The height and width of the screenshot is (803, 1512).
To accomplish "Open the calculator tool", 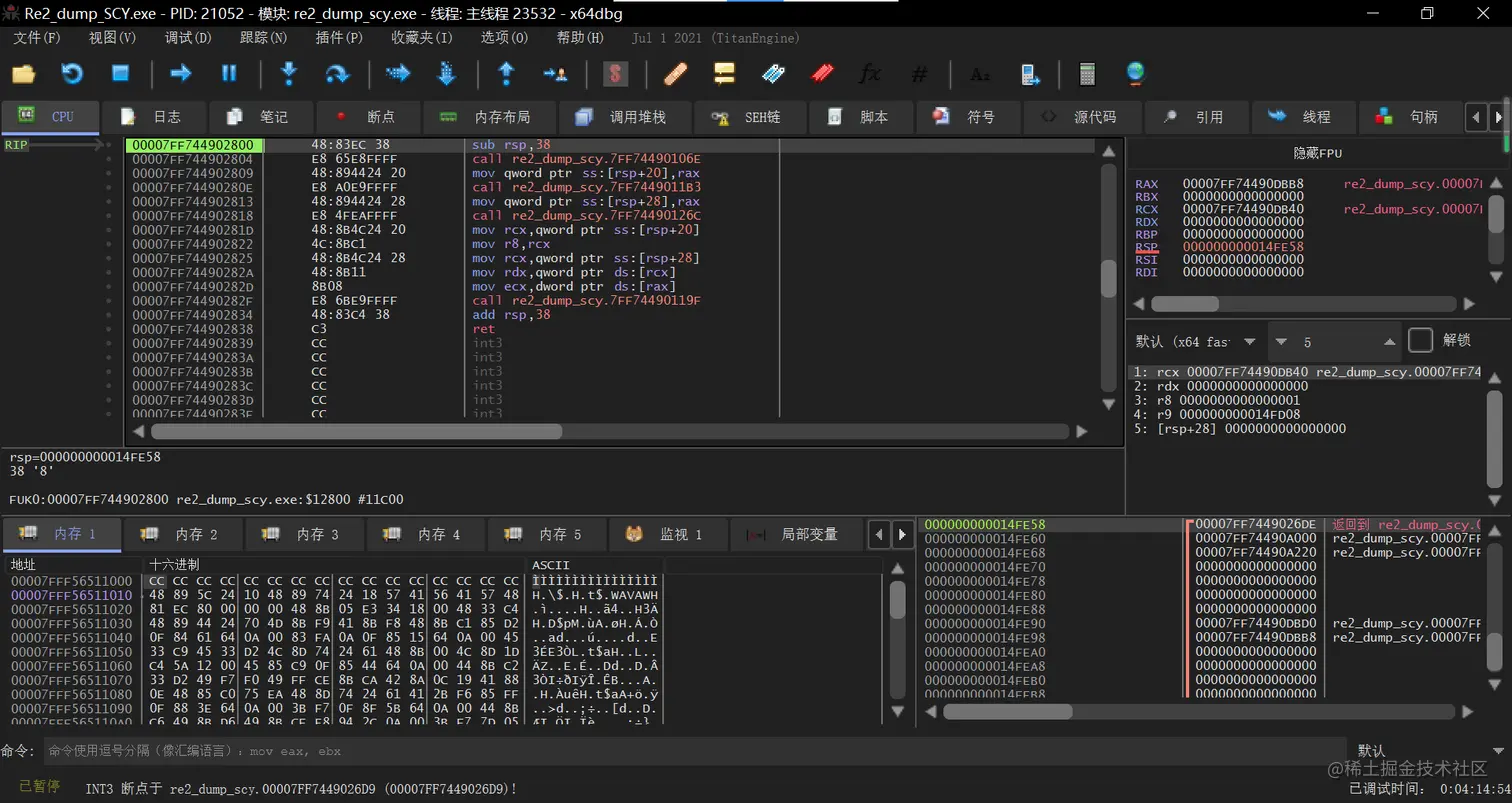I will coord(1087,73).
